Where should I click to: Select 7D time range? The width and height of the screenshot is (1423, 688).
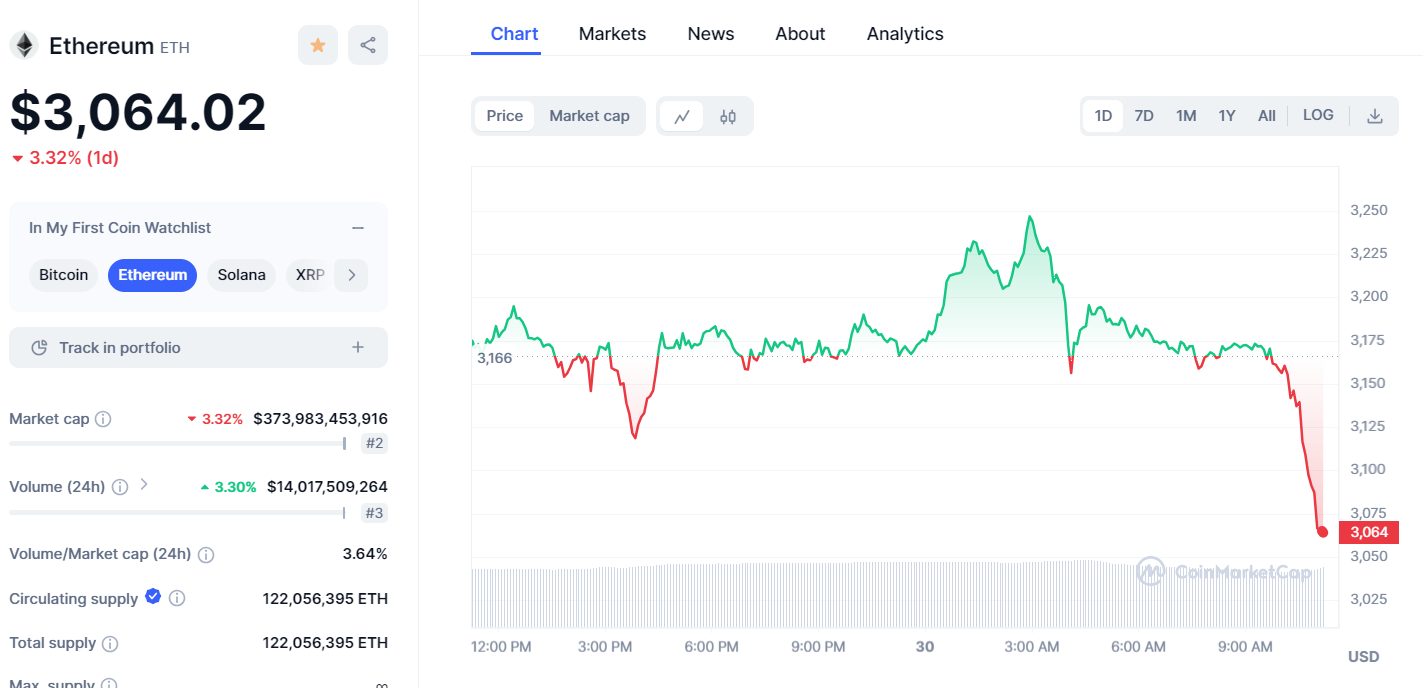[1144, 116]
